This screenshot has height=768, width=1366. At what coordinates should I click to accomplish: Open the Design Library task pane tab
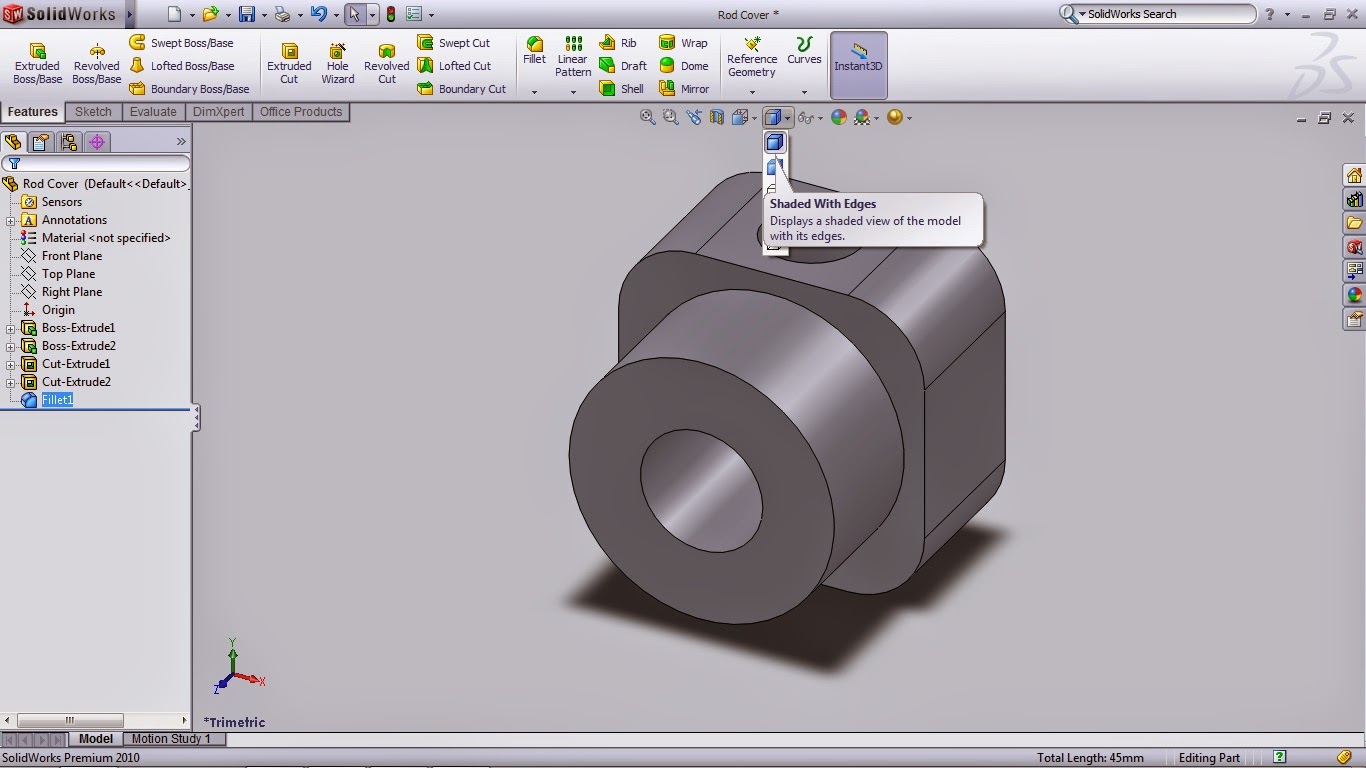coord(1355,199)
